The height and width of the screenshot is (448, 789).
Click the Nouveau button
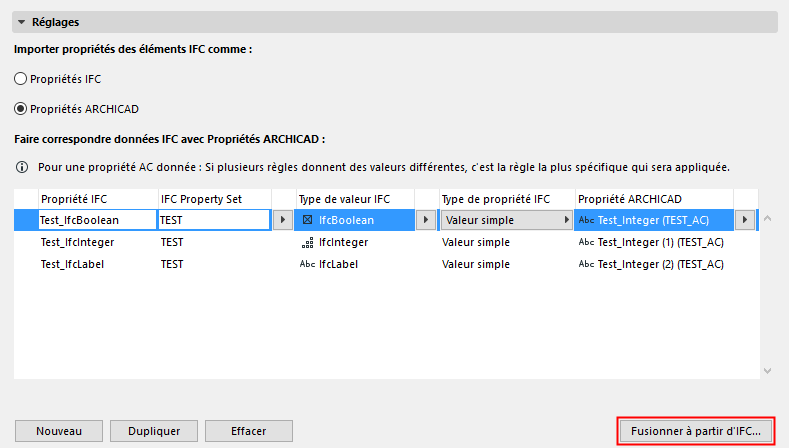pyautogui.click(x=58, y=431)
